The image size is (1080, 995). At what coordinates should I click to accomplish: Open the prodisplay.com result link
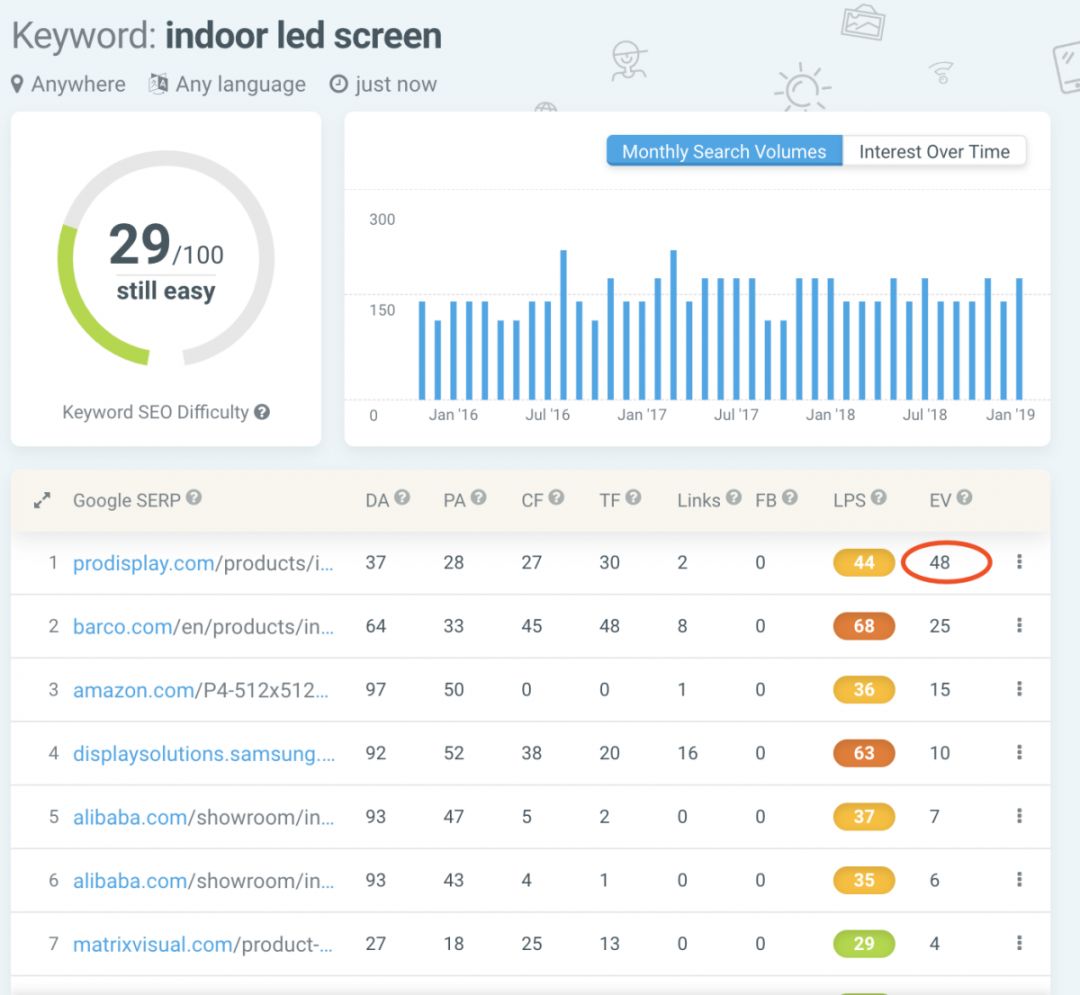coord(203,563)
